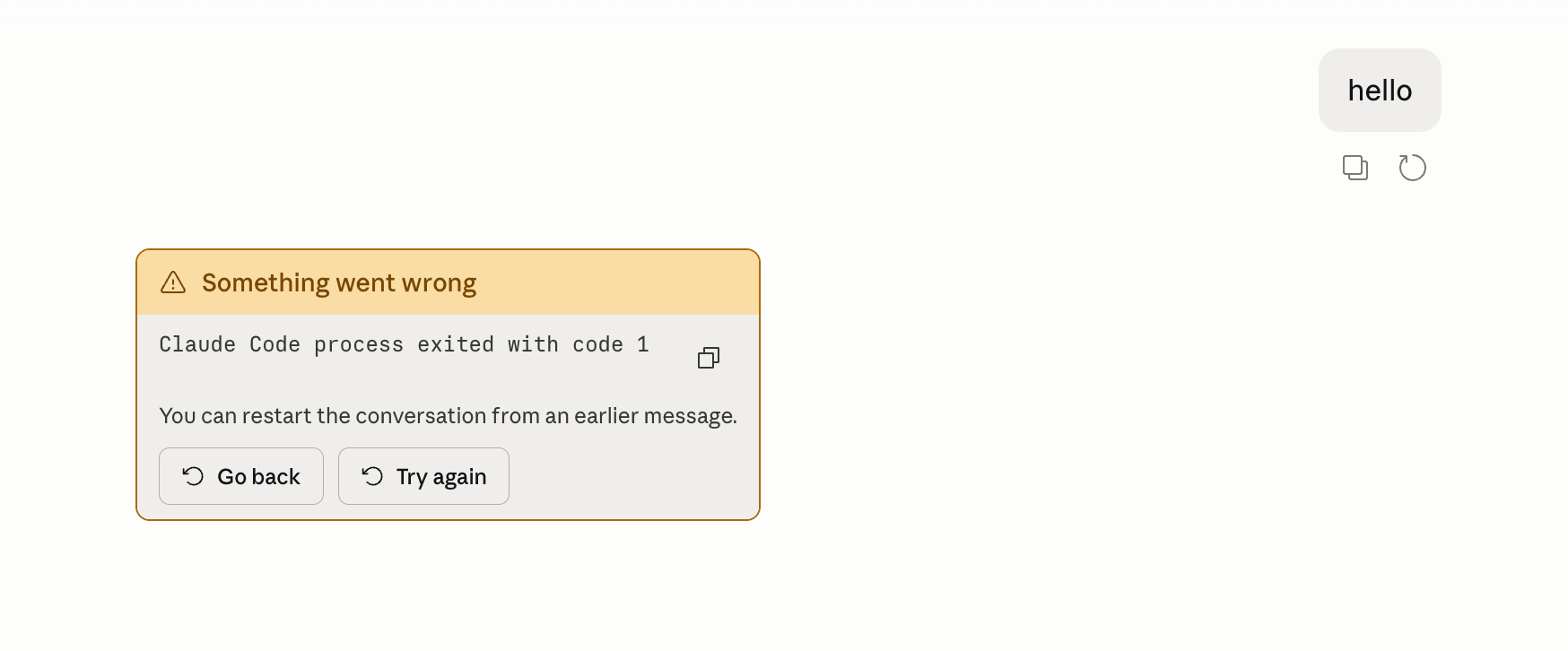Copy the error text with the copy icon
Viewport: 1568px width, 651px height.
click(709, 358)
